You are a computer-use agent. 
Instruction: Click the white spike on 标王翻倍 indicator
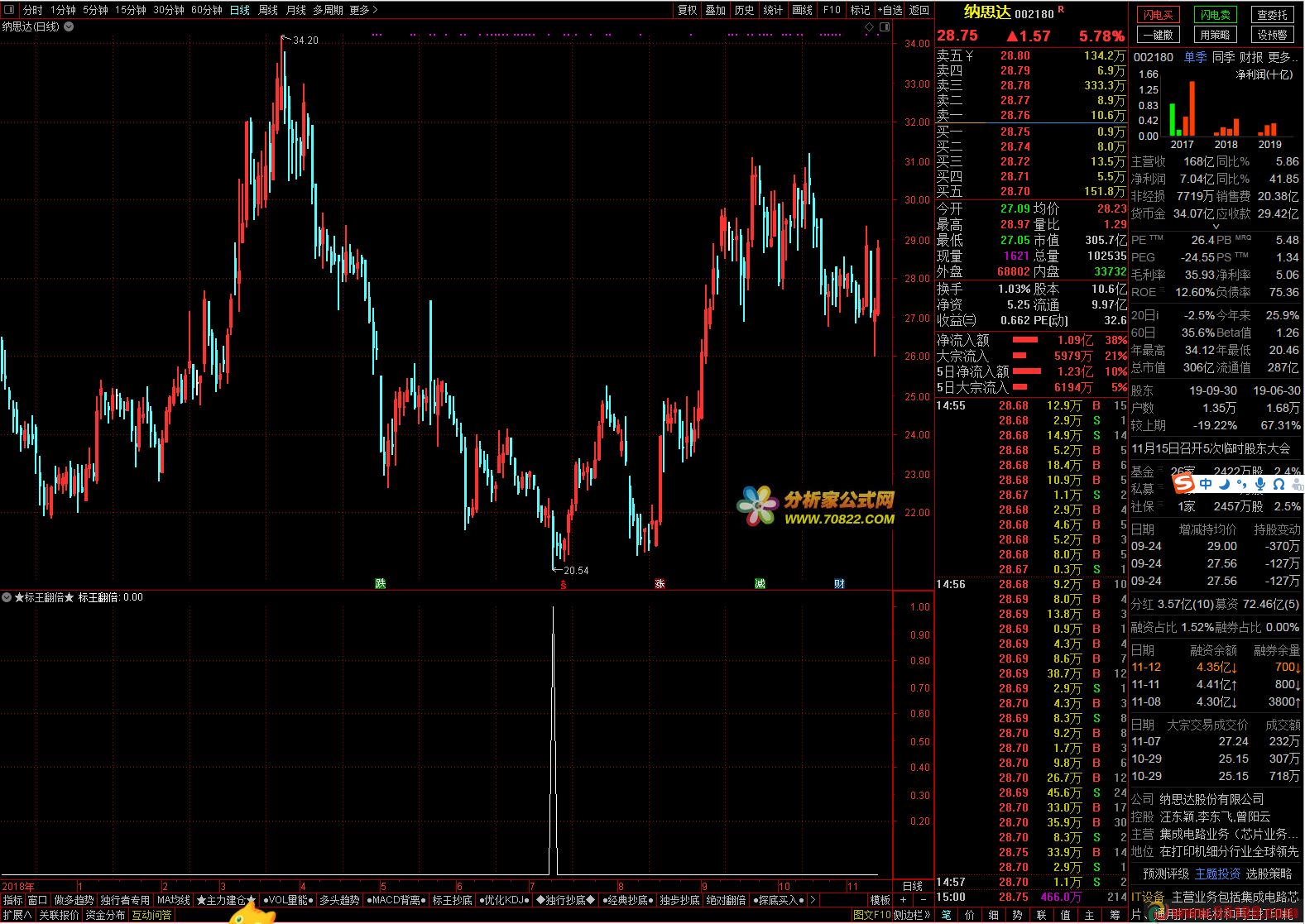554,740
